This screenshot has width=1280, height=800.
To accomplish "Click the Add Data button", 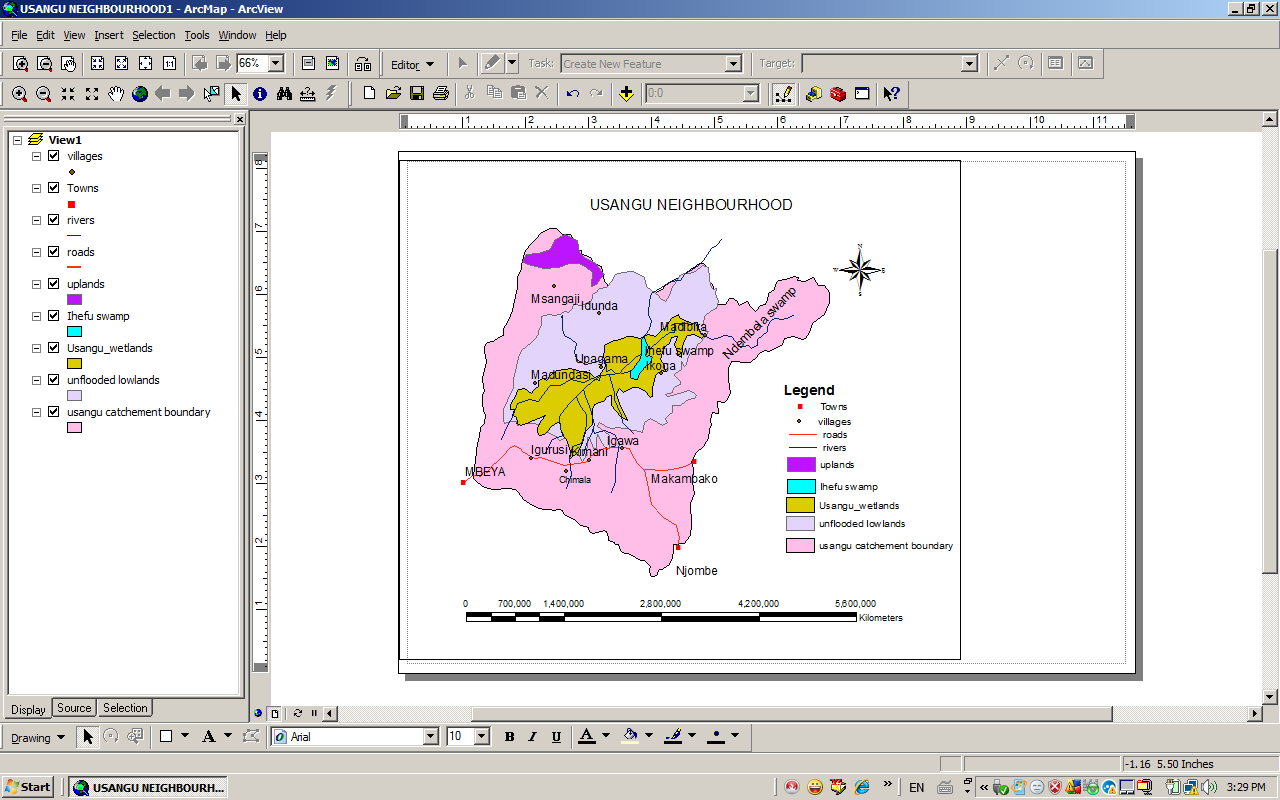I will 626,94.
